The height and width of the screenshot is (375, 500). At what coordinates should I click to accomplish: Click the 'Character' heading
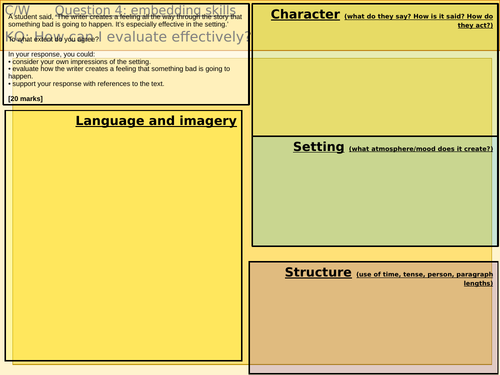click(305, 14)
